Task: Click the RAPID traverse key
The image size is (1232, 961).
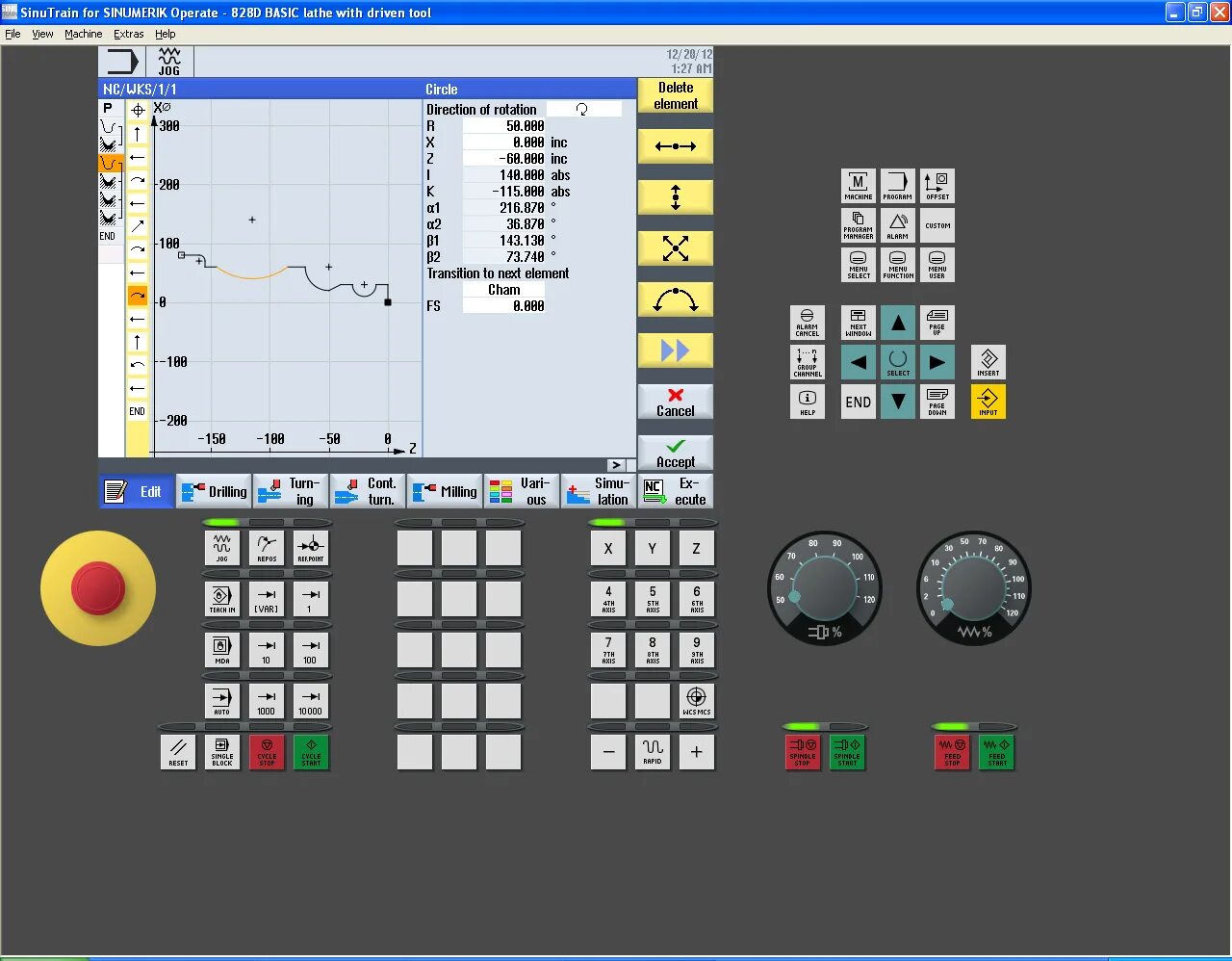Action: click(653, 752)
